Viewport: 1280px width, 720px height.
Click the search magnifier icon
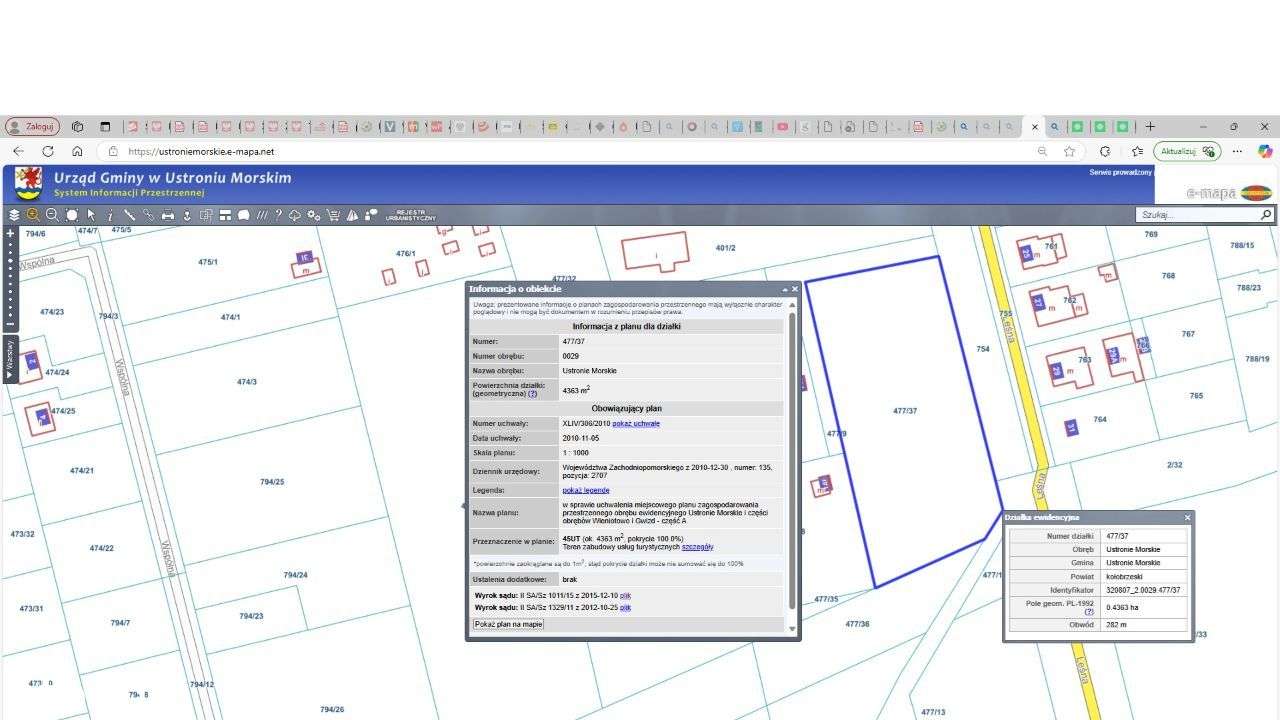[x=1266, y=215]
